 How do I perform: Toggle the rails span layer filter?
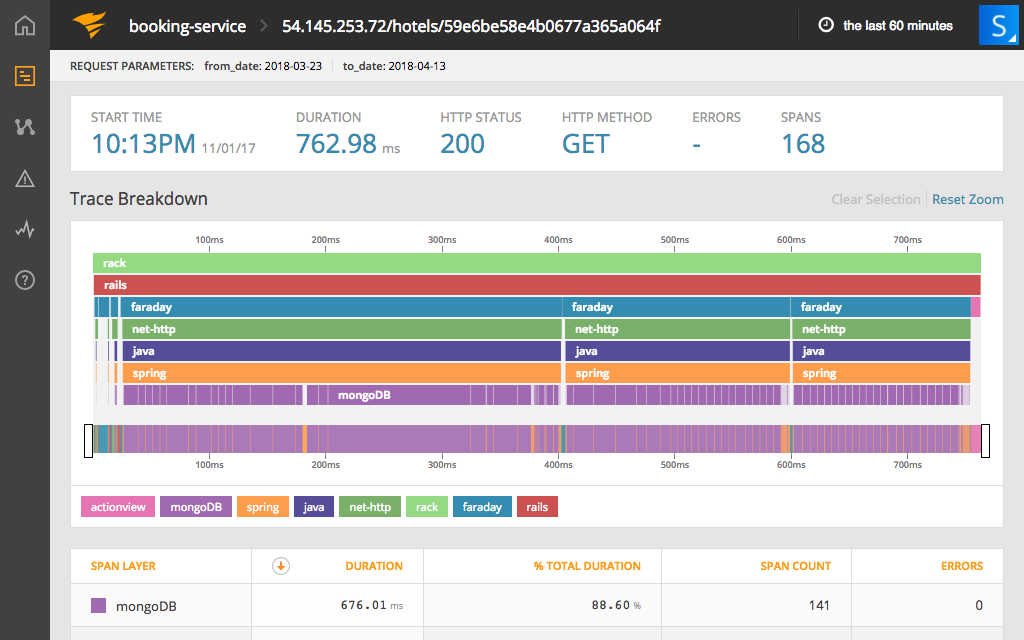(x=537, y=507)
